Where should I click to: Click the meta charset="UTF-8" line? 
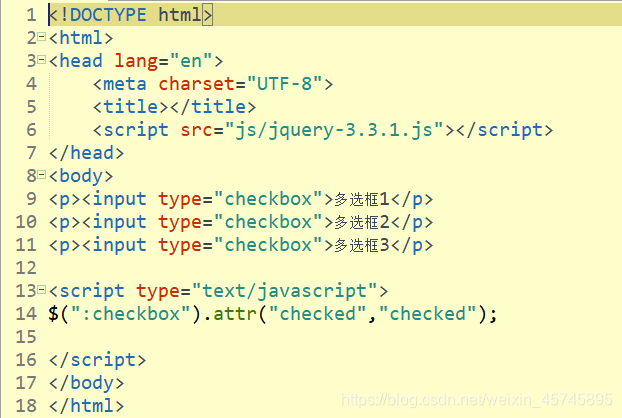click(213, 84)
